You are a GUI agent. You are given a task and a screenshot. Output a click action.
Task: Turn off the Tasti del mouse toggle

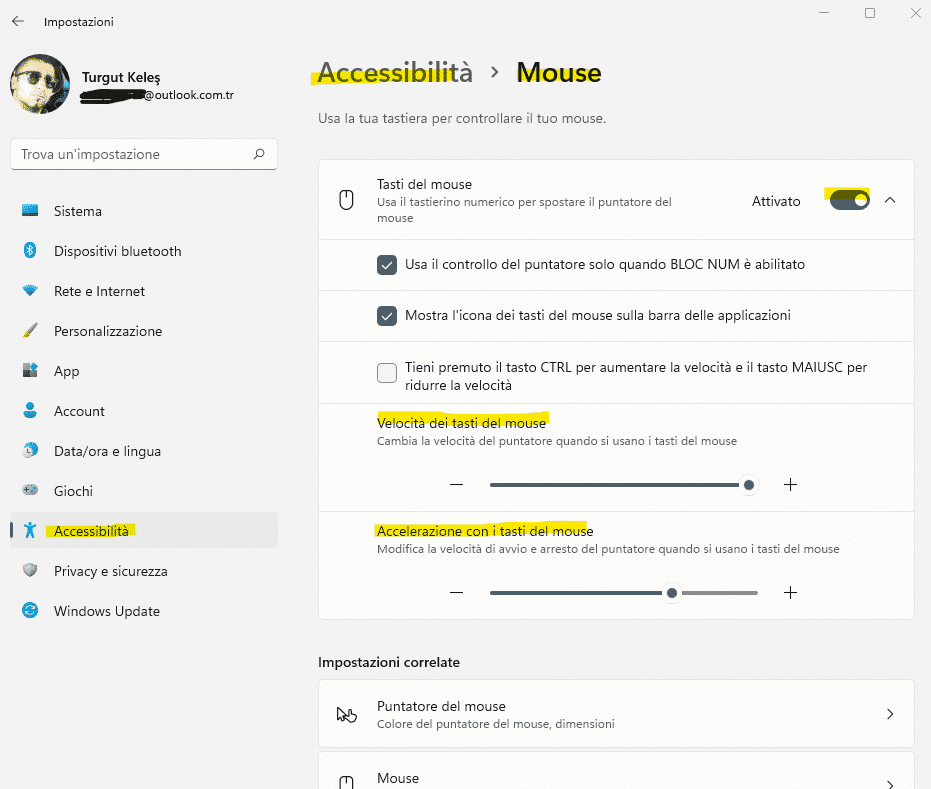click(849, 200)
